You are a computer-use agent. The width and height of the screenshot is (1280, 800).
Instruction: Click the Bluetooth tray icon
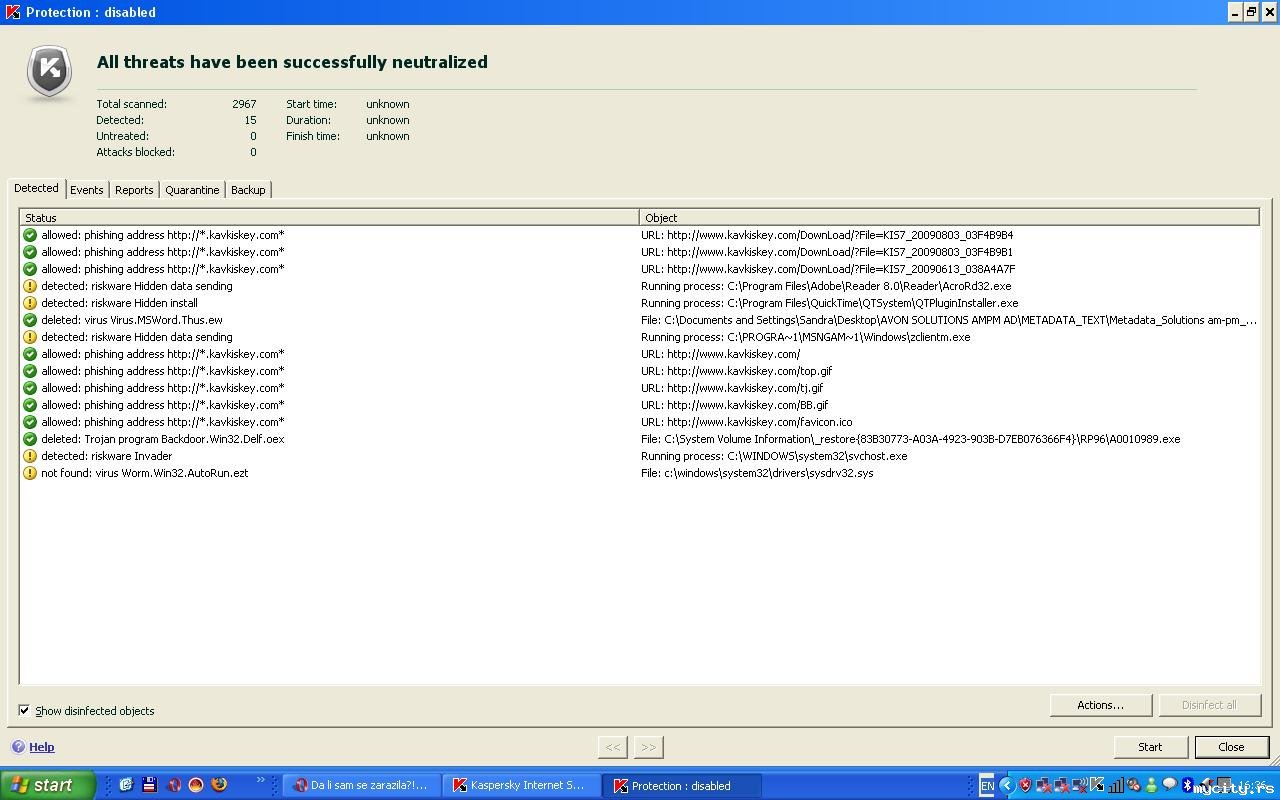coord(1188,785)
